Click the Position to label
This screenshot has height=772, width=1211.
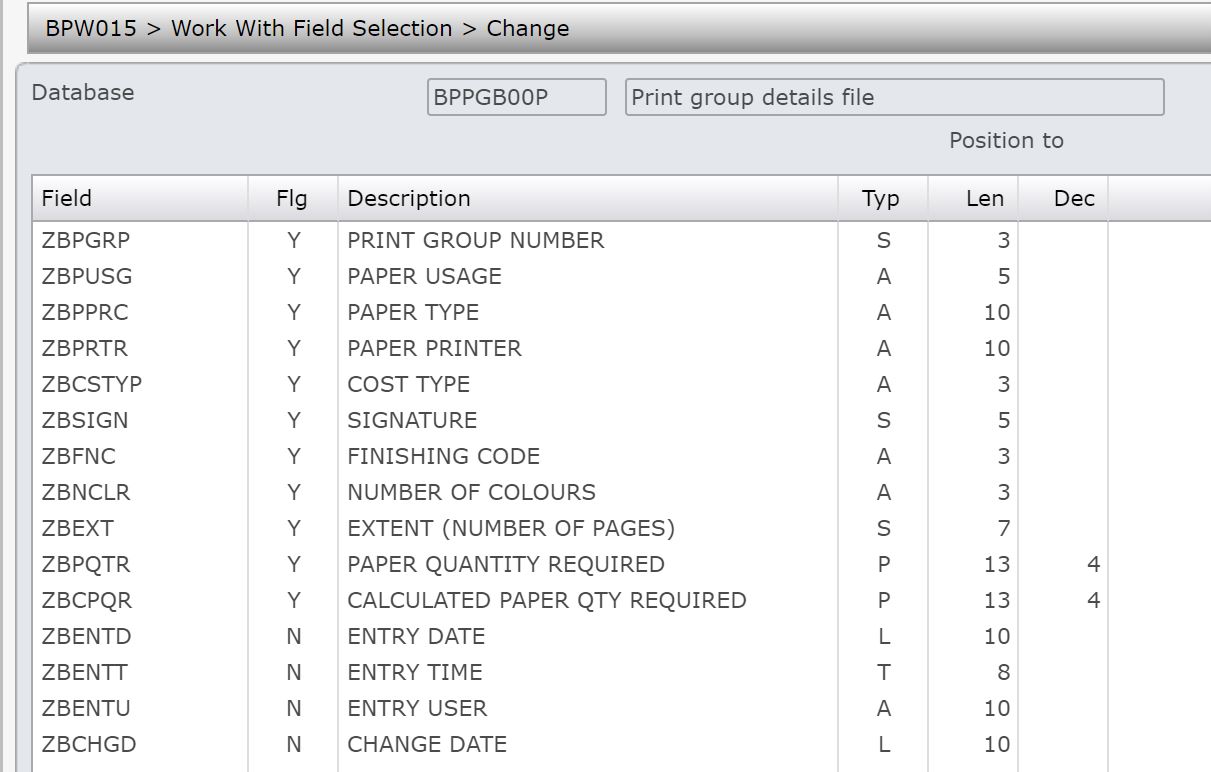[x=1006, y=140]
